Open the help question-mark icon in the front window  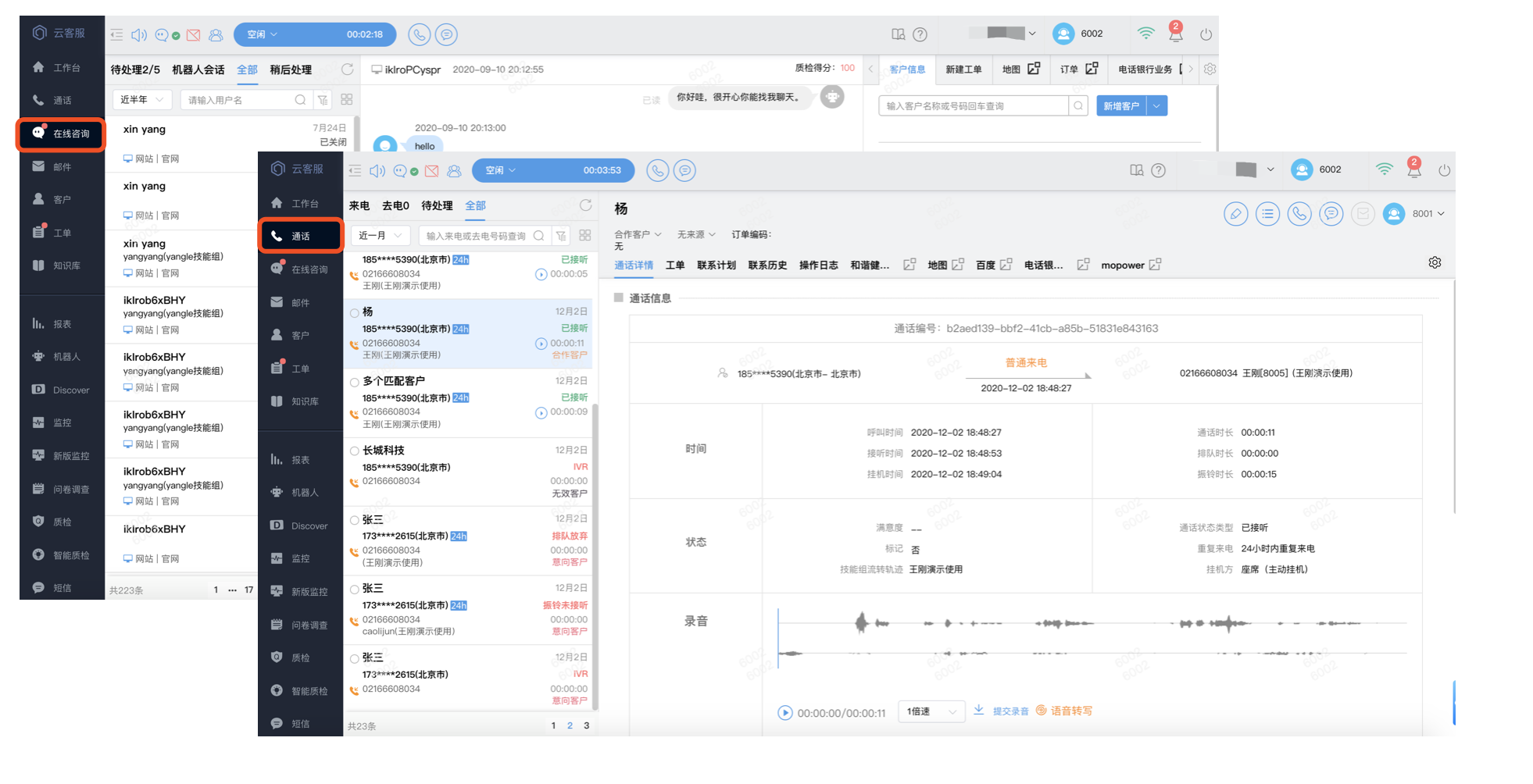[x=1158, y=170]
